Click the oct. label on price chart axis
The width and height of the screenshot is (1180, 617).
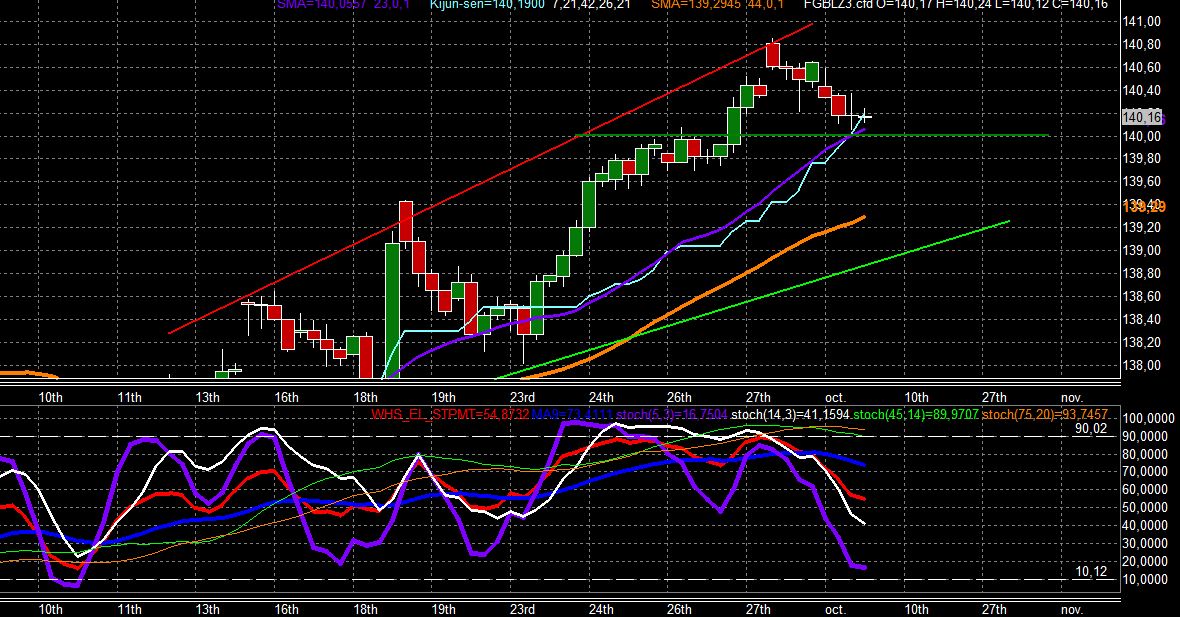[x=835, y=397]
